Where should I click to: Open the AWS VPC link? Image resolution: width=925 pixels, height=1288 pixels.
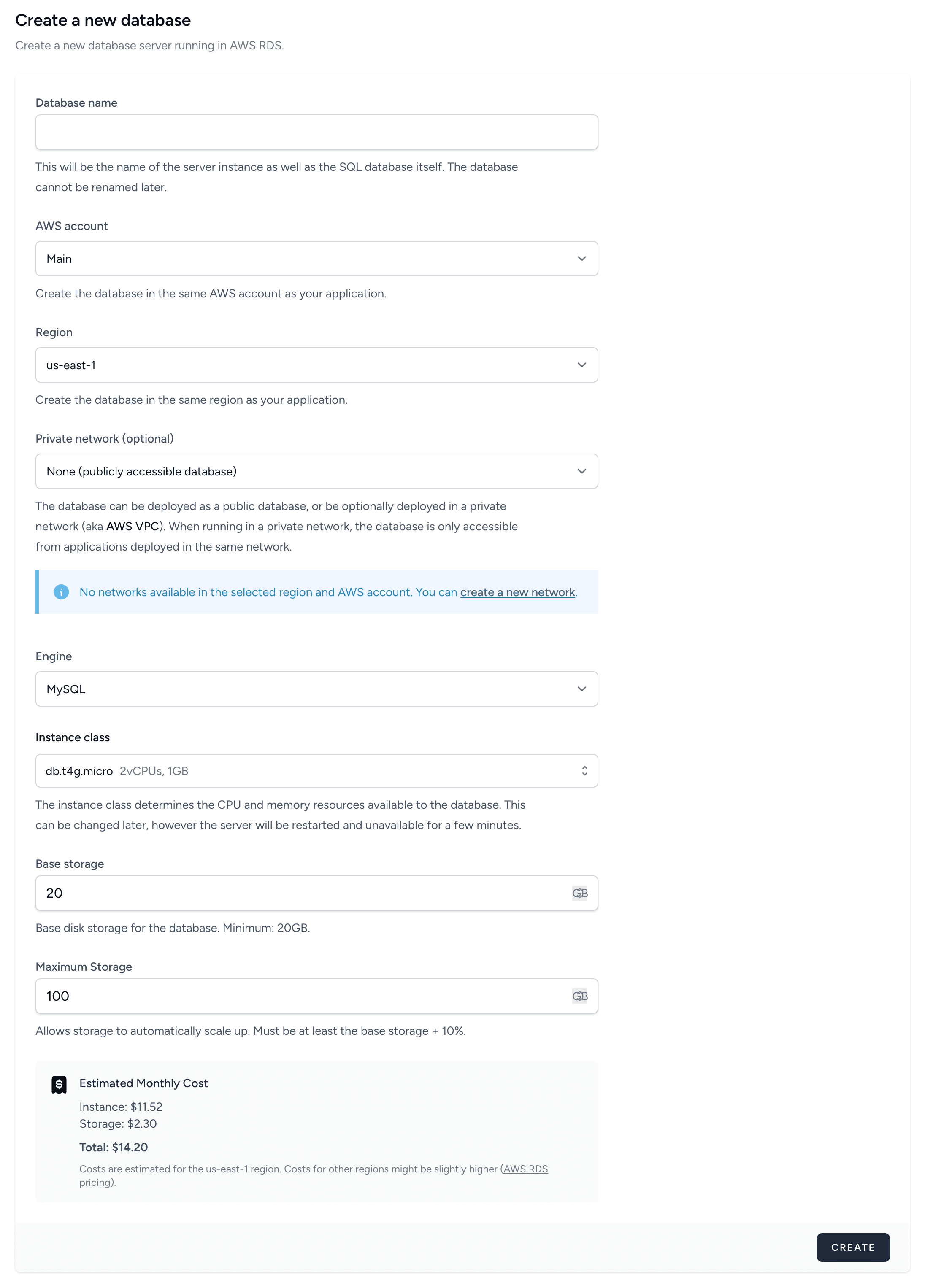point(133,527)
